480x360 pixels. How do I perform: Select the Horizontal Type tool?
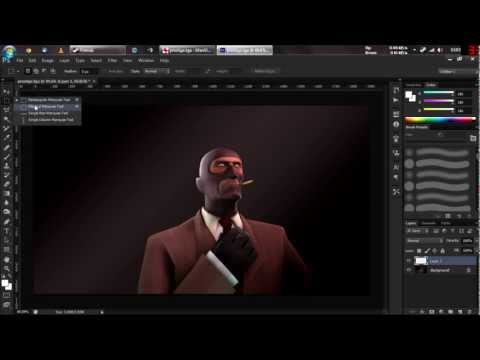pos(6,231)
